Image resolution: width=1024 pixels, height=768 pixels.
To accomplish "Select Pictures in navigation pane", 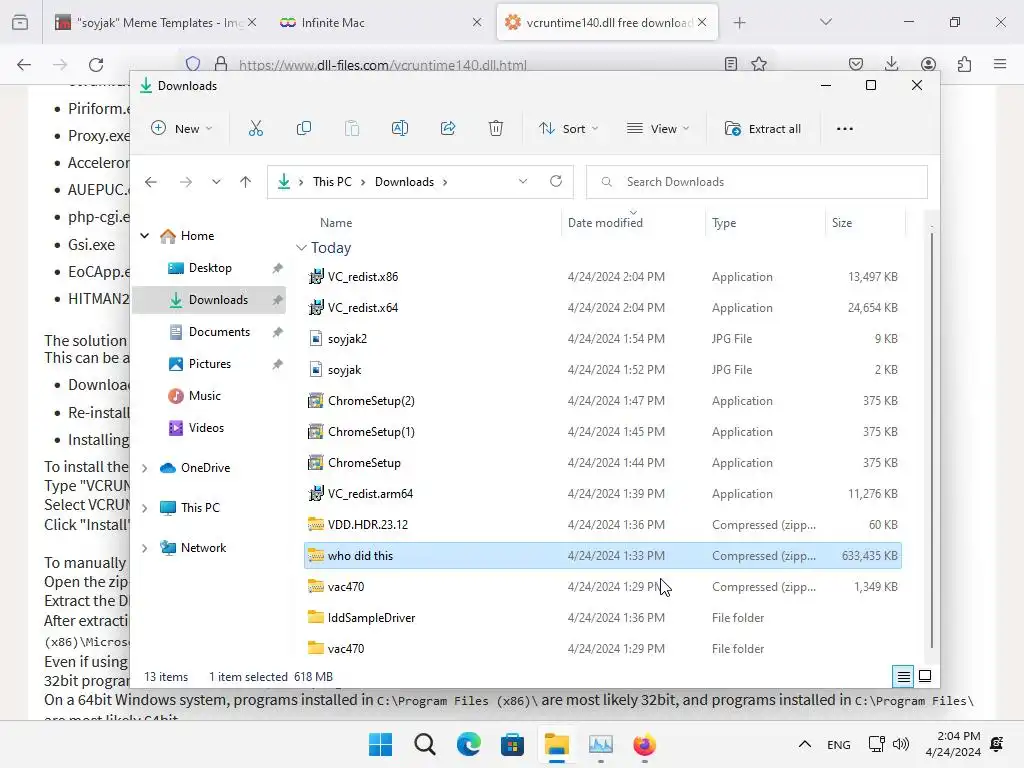I will 209,364.
